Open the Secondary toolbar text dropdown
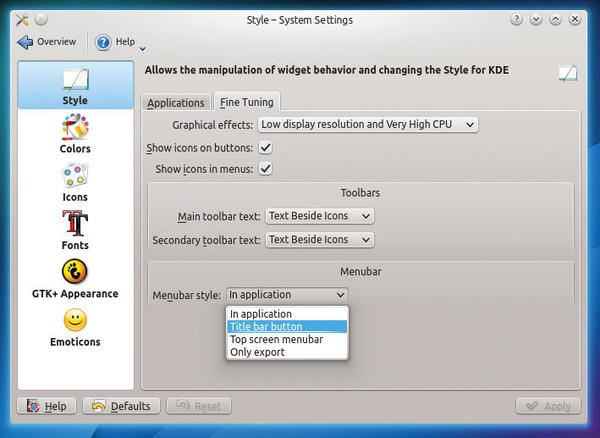Screen dimensions: 600x438 point(320,240)
